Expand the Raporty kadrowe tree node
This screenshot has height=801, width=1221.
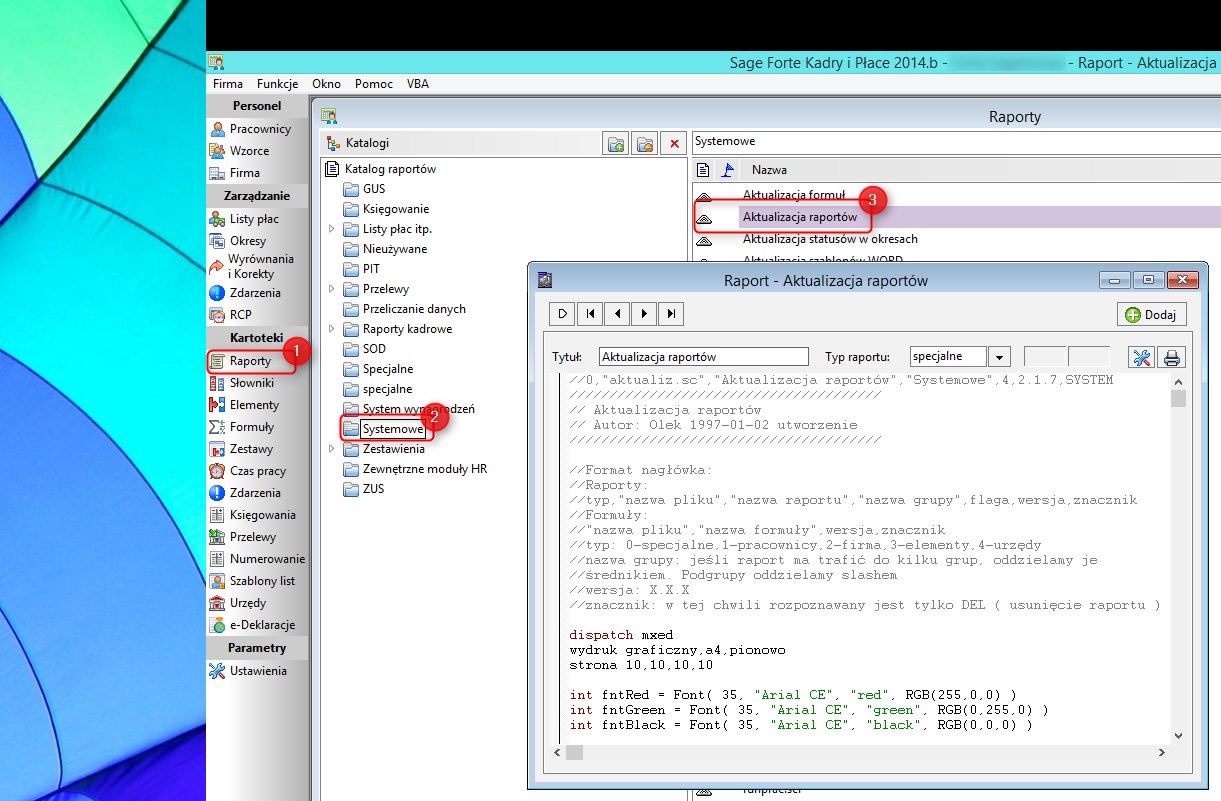(332, 329)
